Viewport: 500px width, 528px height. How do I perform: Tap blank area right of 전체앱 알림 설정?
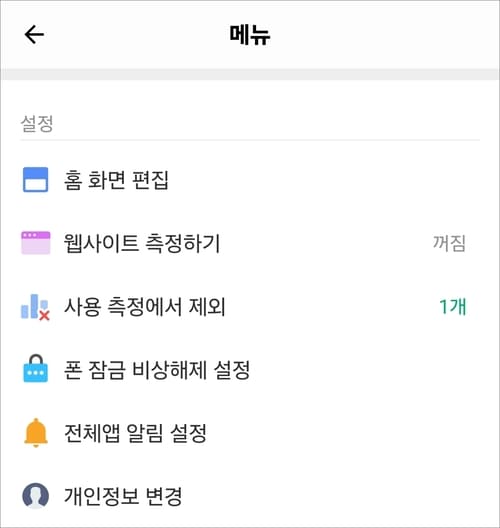click(343, 433)
